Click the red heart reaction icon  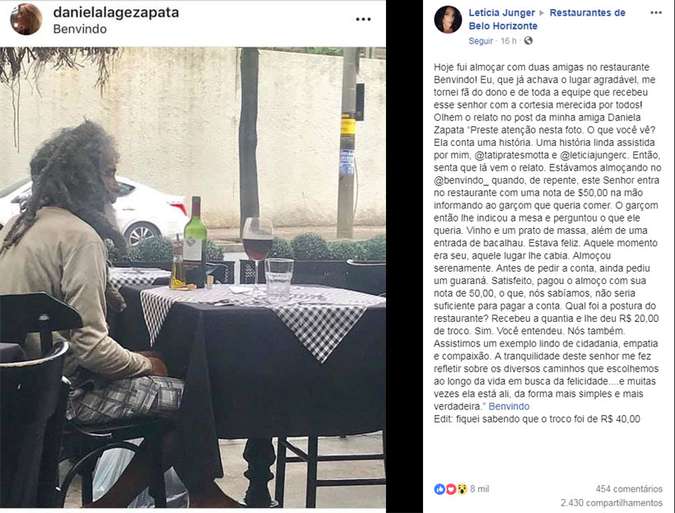point(451,489)
